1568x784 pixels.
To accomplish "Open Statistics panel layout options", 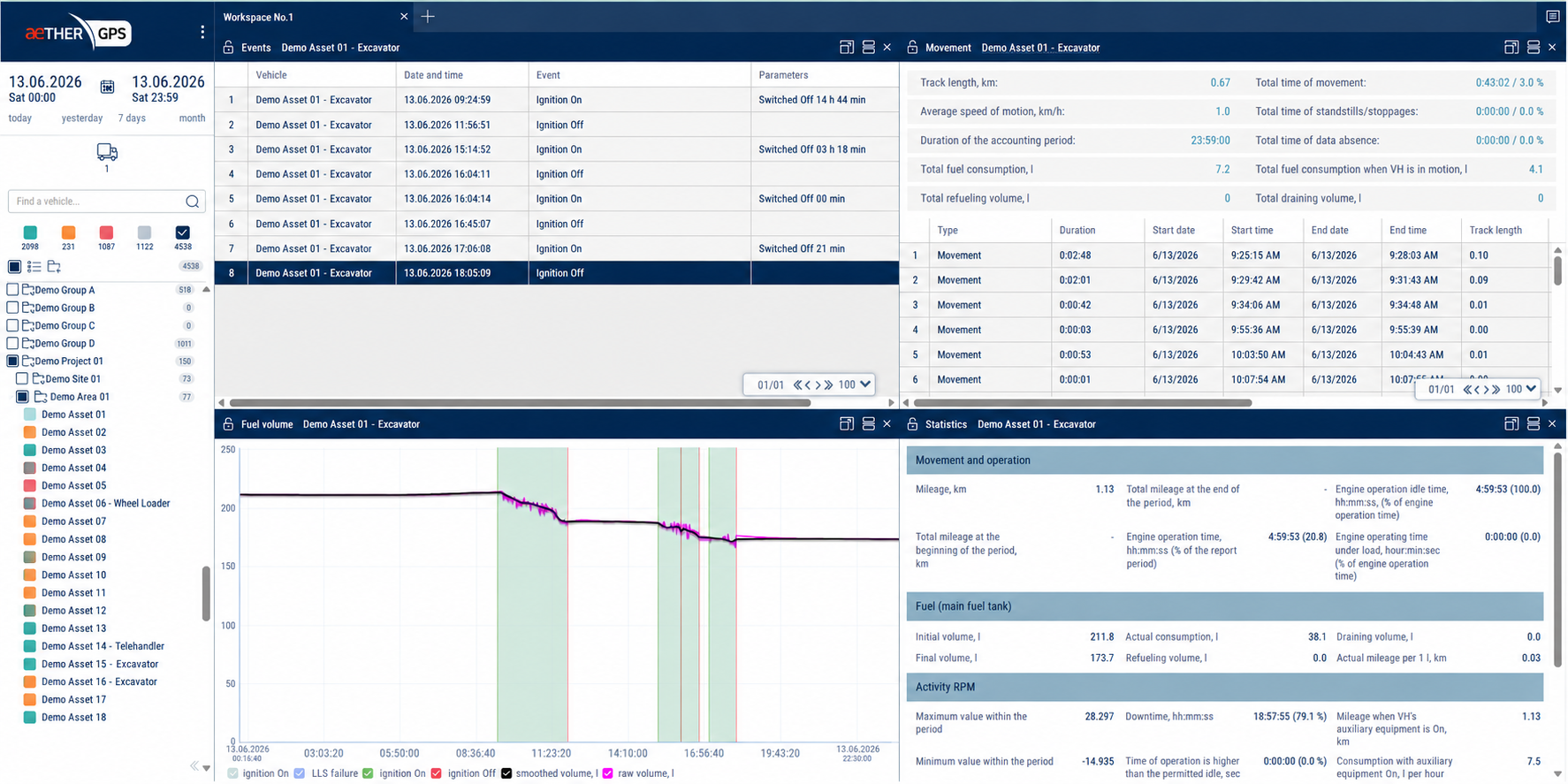I will 1534,424.
